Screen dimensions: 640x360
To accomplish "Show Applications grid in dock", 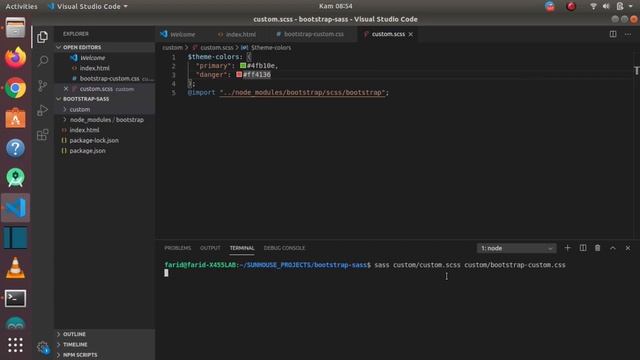I will click(x=16, y=345).
